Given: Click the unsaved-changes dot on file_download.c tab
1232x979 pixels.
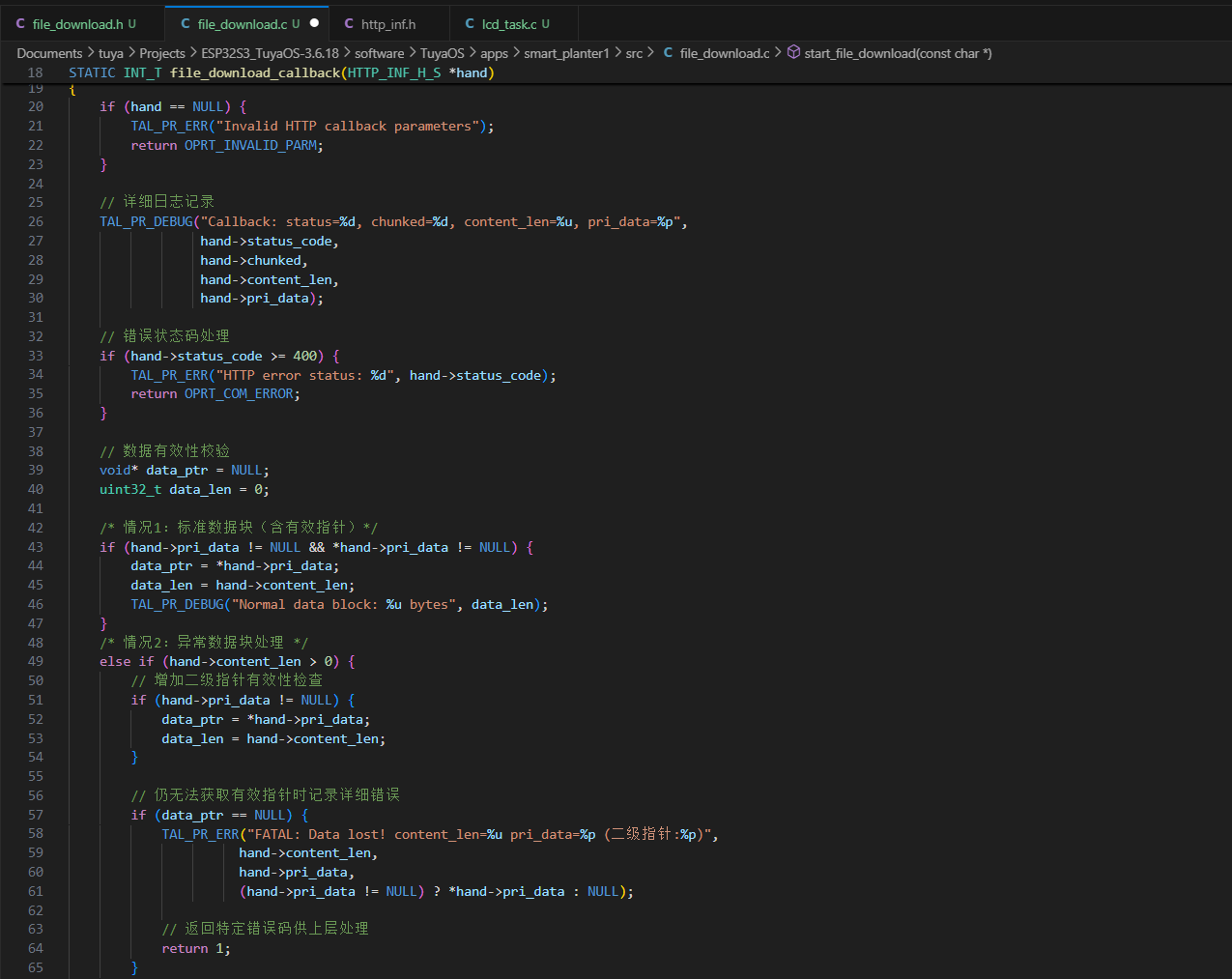Looking at the screenshot, I should [x=314, y=23].
